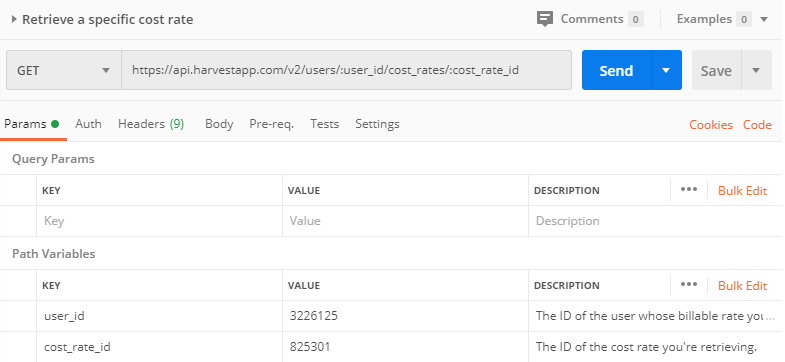The width and height of the screenshot is (785, 362).
Task: Save the request
Action: point(716,70)
